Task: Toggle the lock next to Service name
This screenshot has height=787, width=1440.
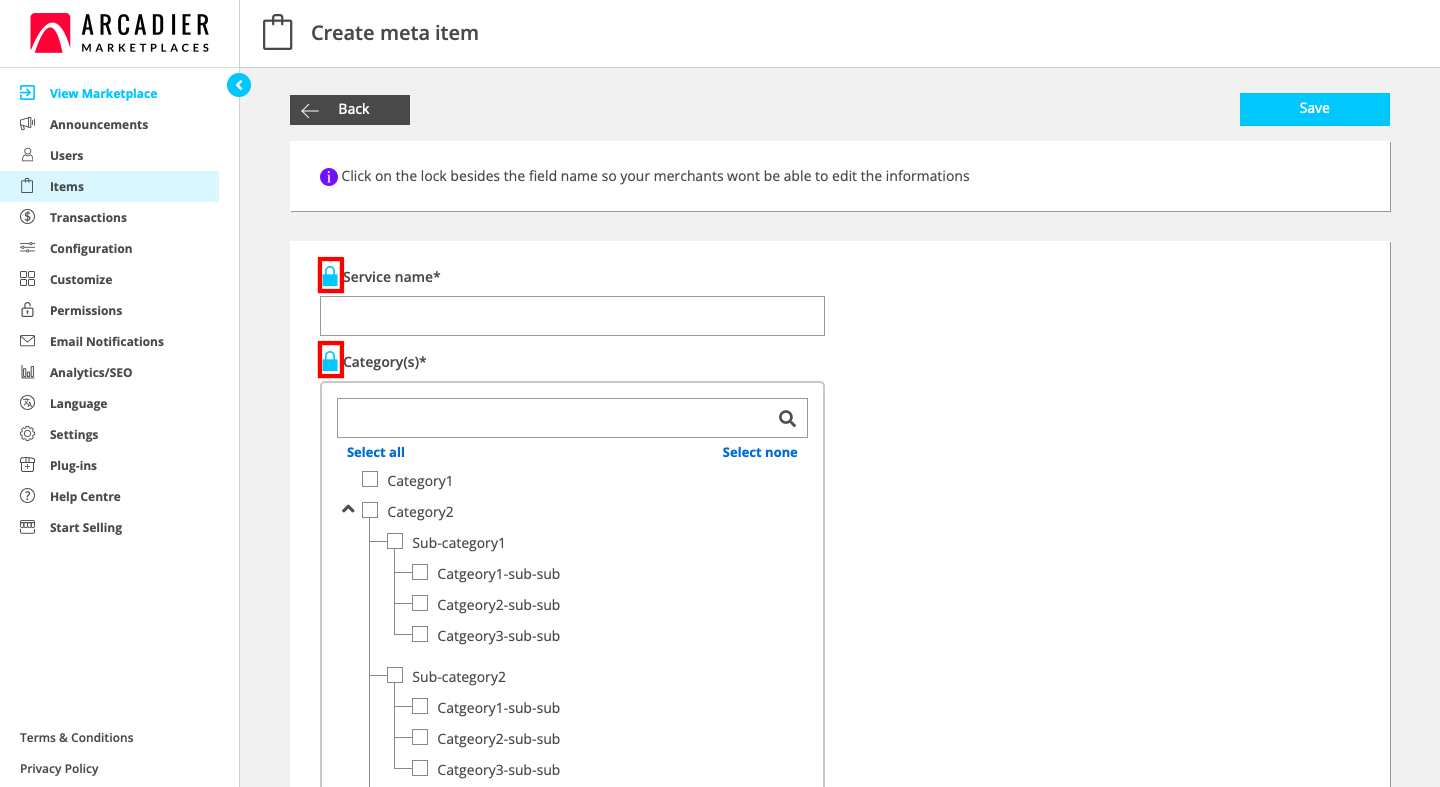Action: (330, 276)
